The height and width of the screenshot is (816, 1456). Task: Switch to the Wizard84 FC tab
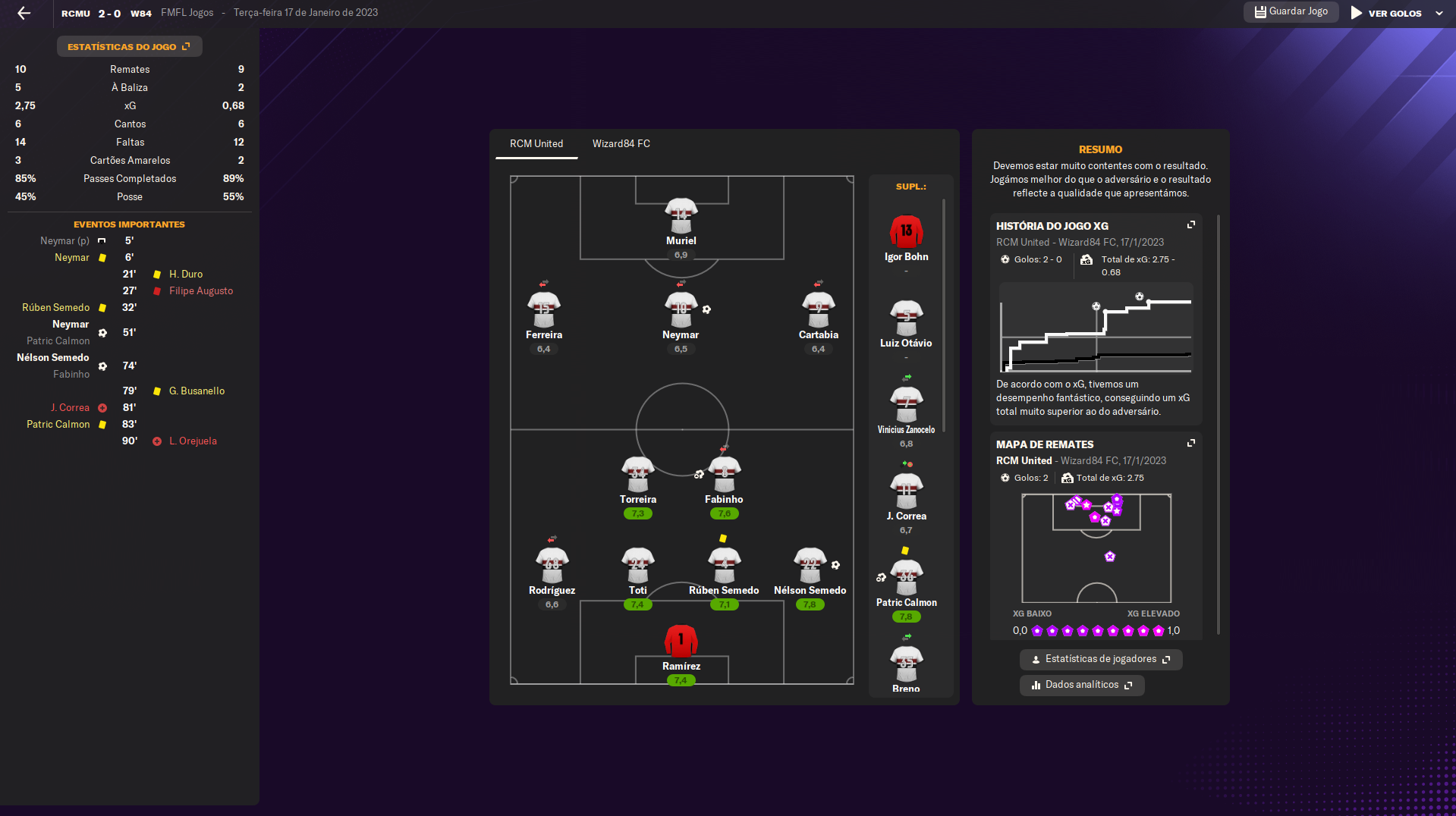coord(621,144)
